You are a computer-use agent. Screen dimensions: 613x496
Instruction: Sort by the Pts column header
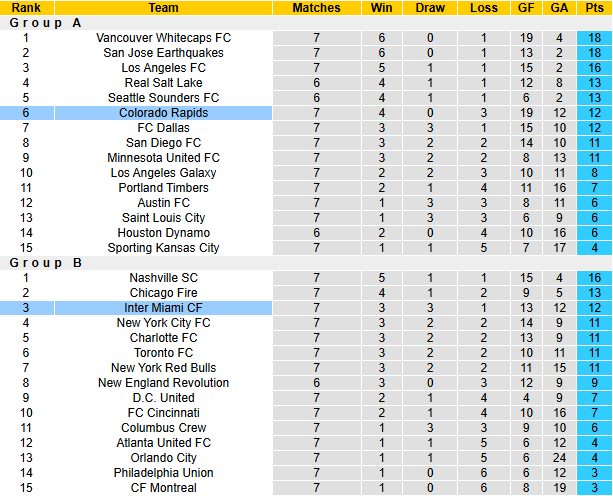[594, 8]
